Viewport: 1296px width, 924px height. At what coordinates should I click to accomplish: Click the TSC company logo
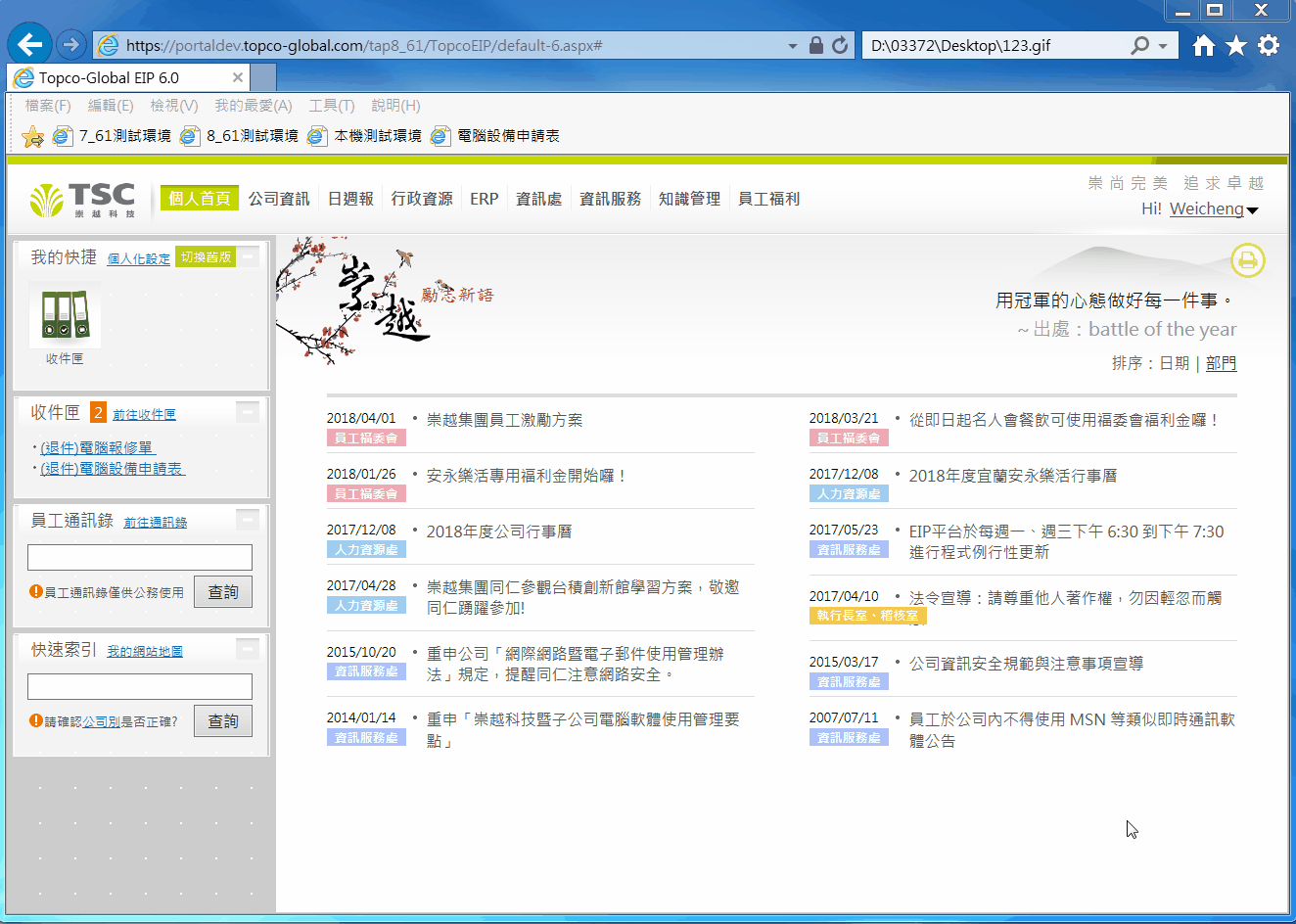(x=83, y=200)
